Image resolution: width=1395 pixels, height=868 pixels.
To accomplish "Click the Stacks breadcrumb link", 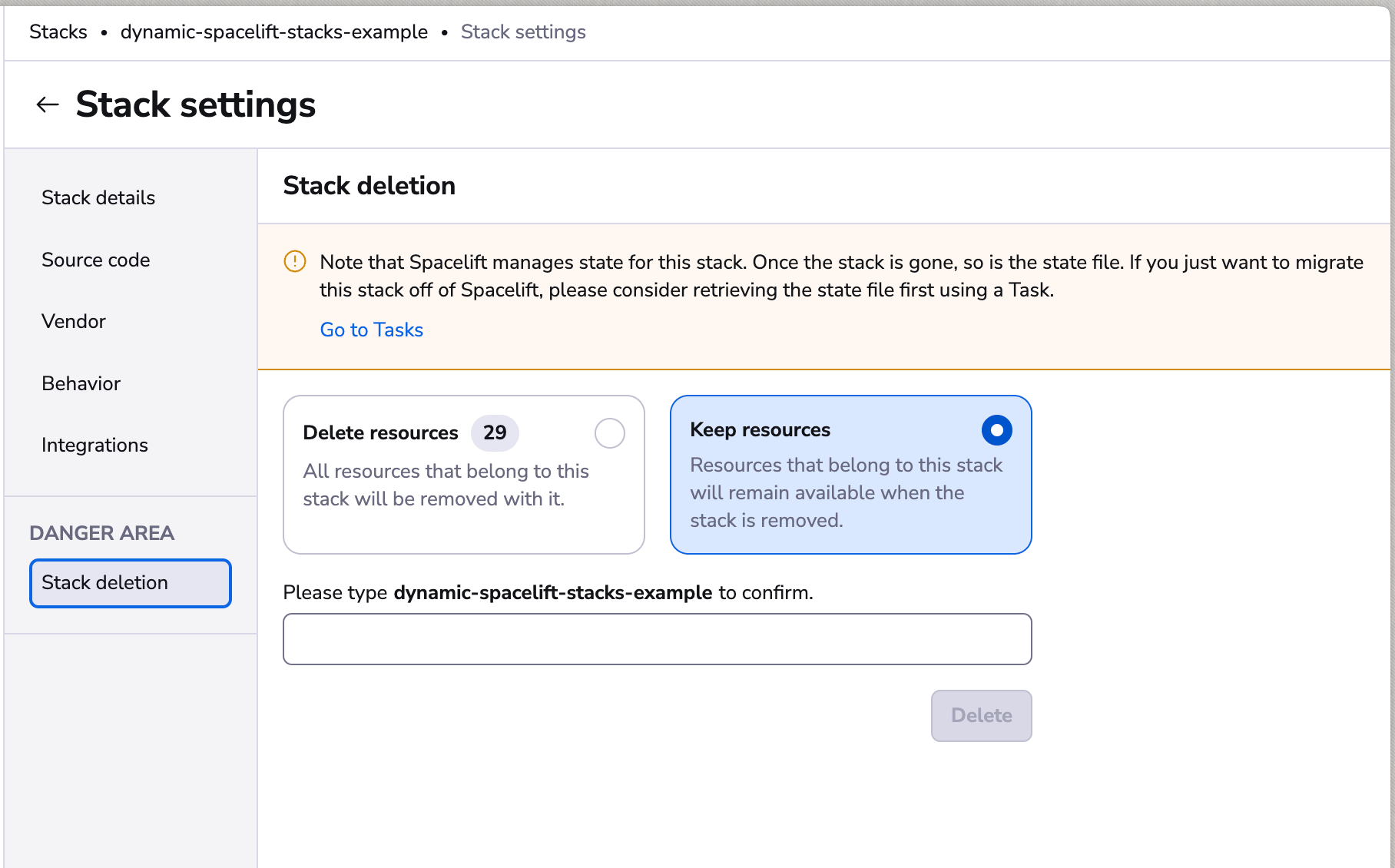I will 58,32.
